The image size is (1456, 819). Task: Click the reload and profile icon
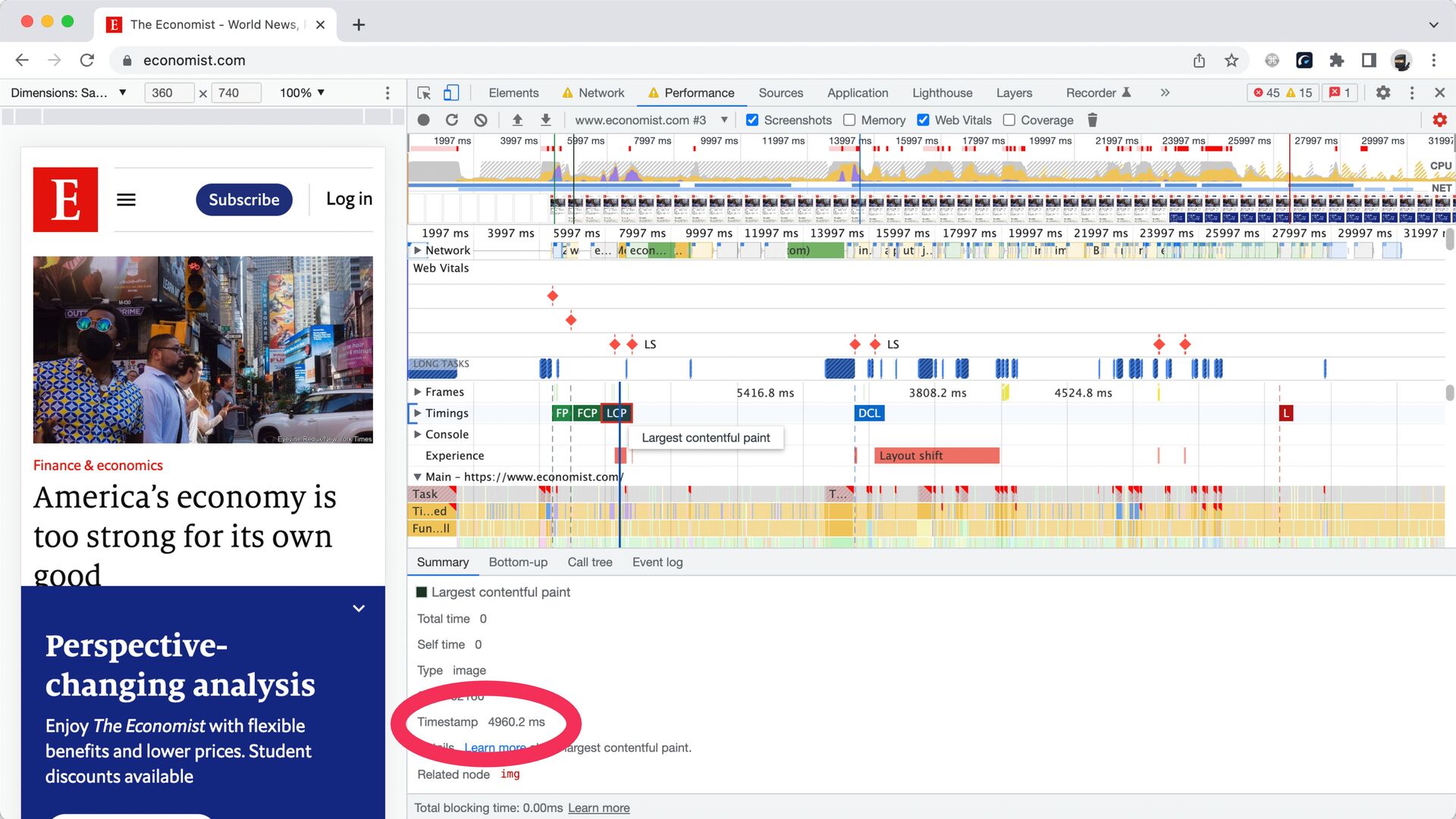[x=452, y=120]
